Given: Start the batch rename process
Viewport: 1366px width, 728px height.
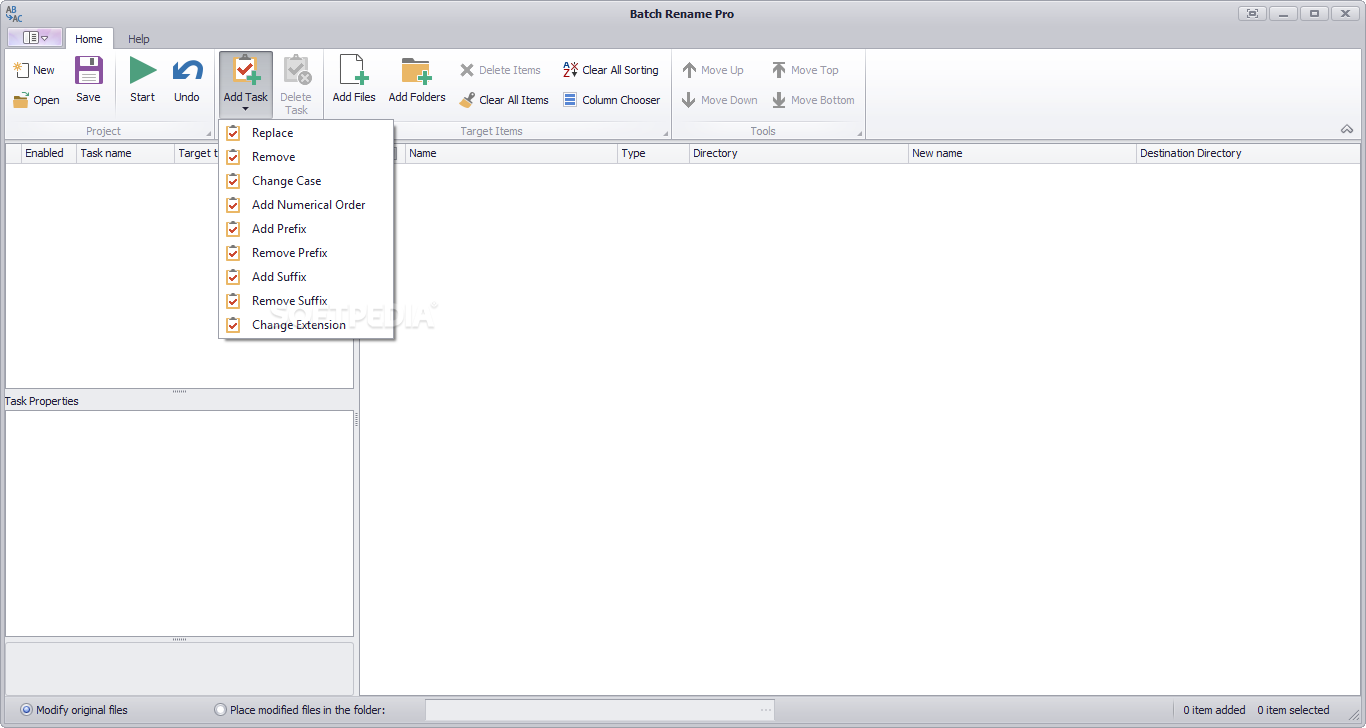Looking at the screenshot, I should [x=143, y=80].
